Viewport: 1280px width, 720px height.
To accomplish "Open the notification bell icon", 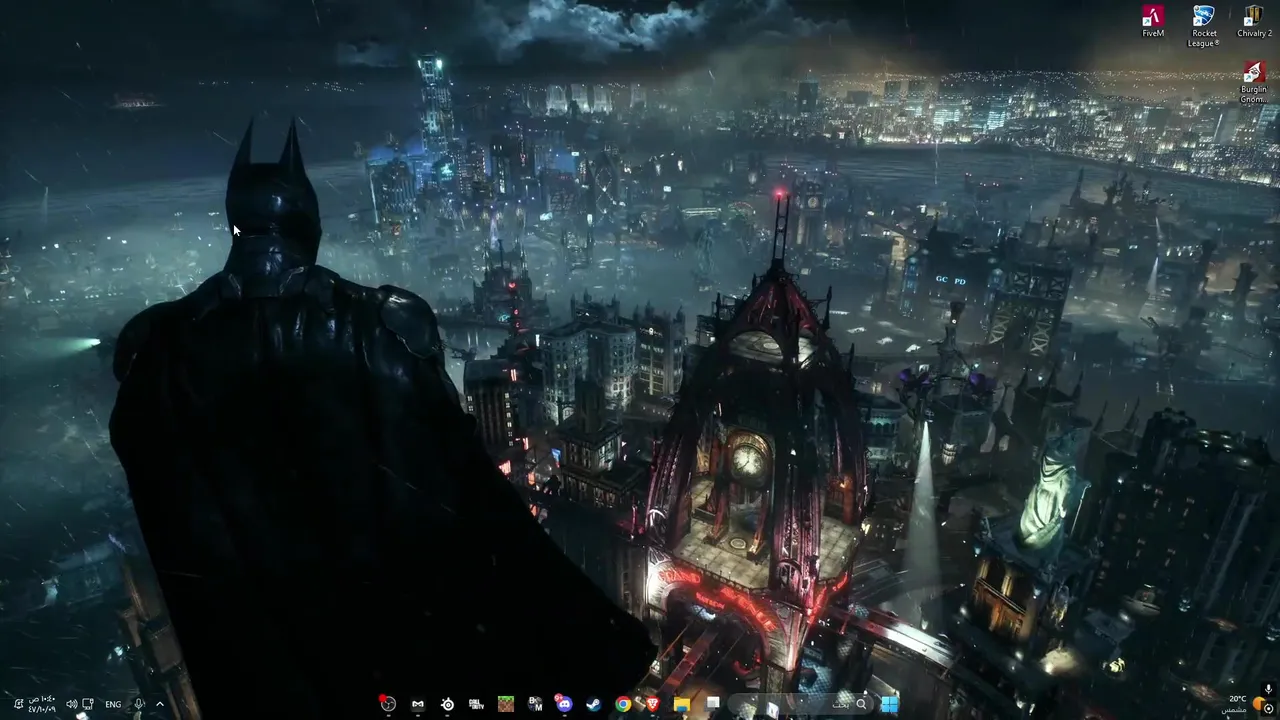I will (18, 704).
